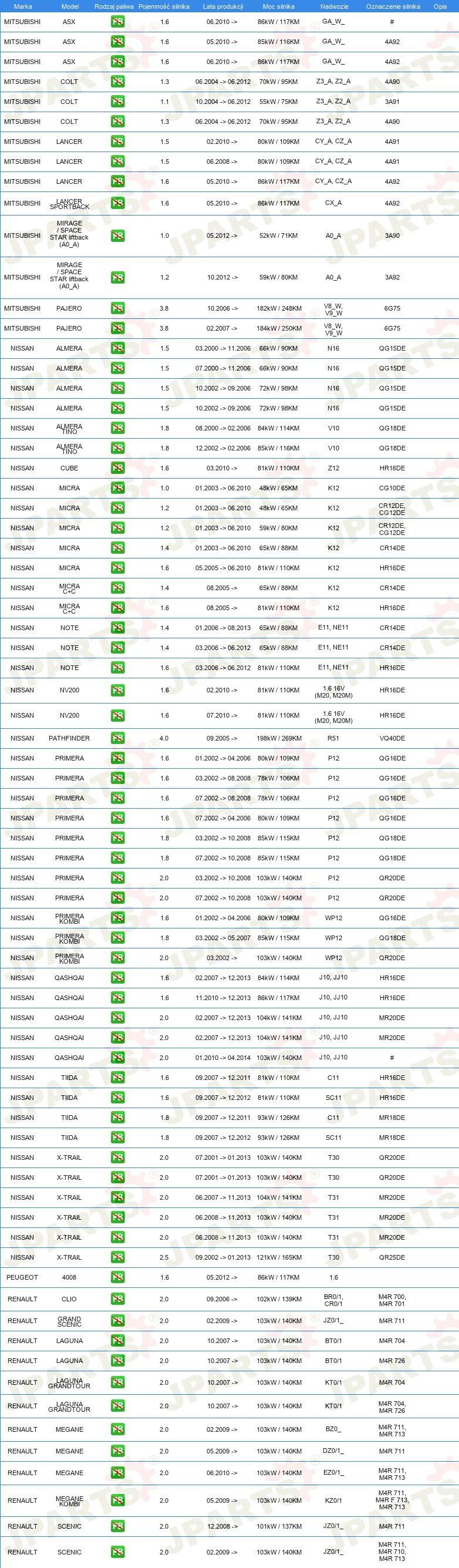Click the 'Opis' column header
Image resolution: width=459 pixels, height=1568 pixels.
(x=440, y=6)
